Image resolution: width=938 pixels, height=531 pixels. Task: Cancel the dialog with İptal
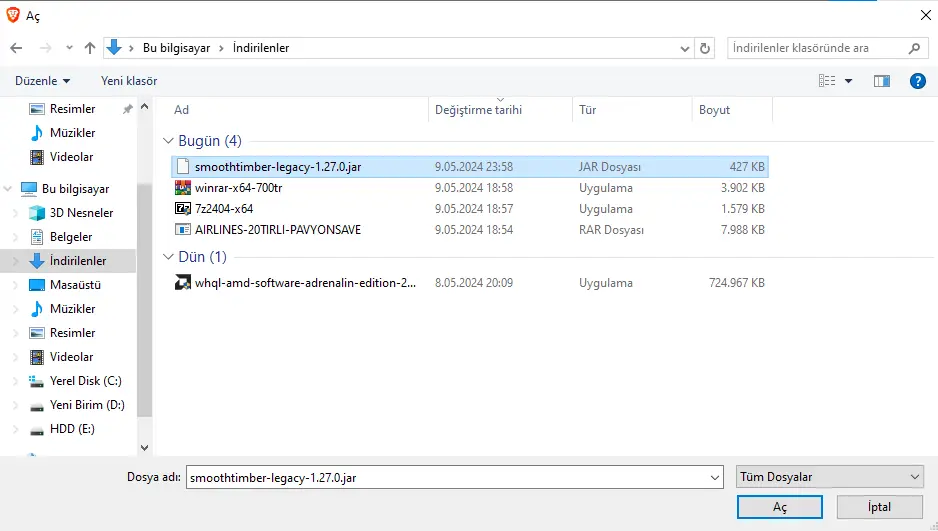[879, 507]
